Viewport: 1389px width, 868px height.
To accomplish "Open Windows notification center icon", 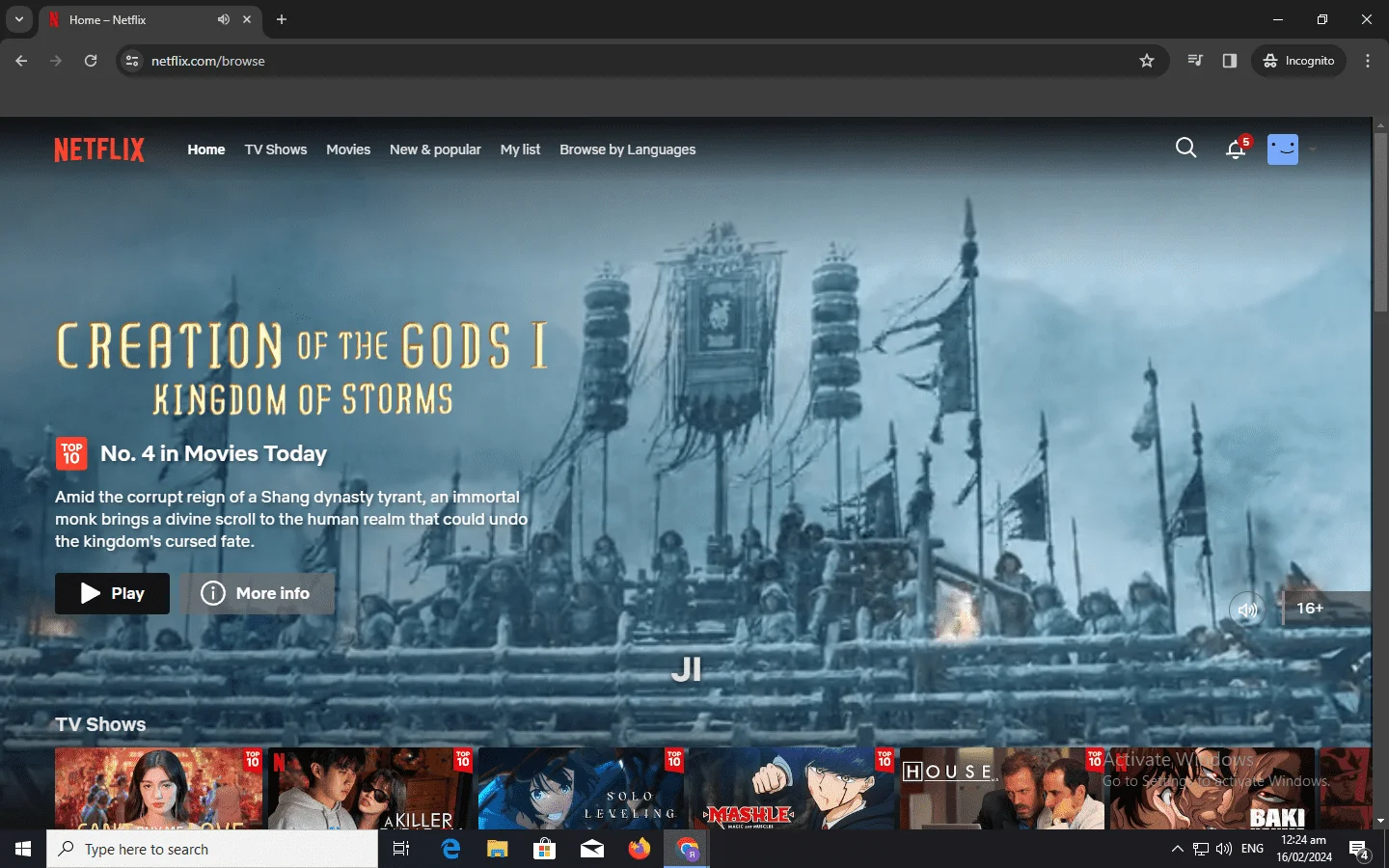I will point(1360,850).
